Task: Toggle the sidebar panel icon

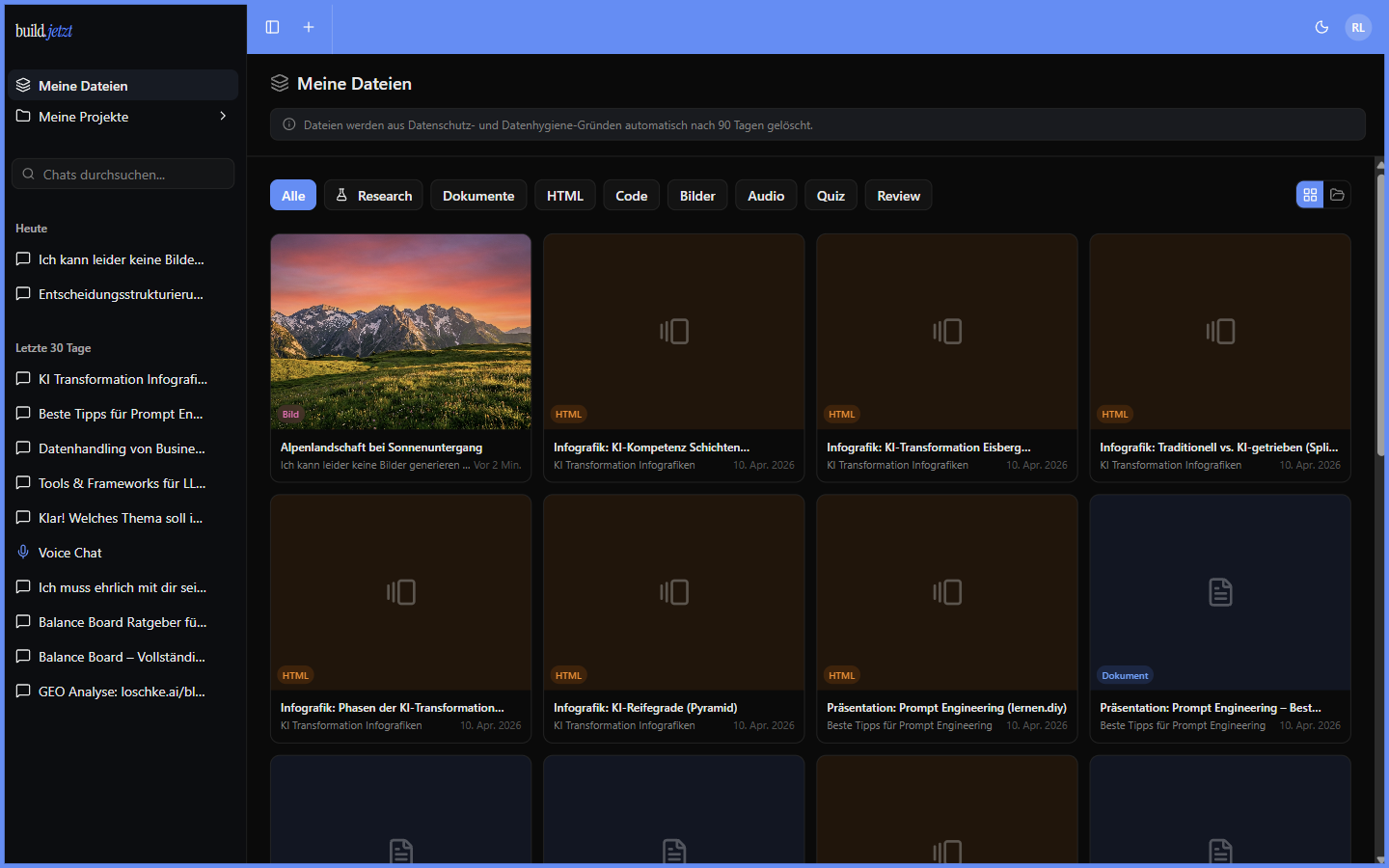Action: [272, 27]
